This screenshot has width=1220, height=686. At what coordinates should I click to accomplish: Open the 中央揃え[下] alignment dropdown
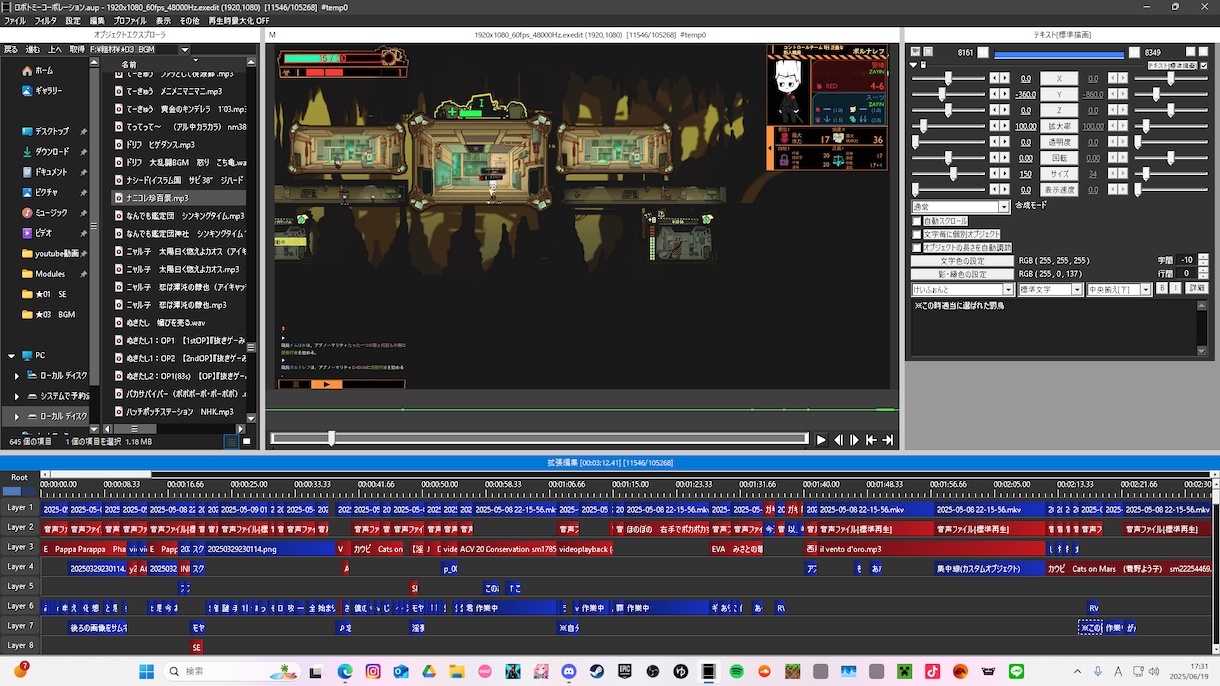pyautogui.click(x=1119, y=289)
